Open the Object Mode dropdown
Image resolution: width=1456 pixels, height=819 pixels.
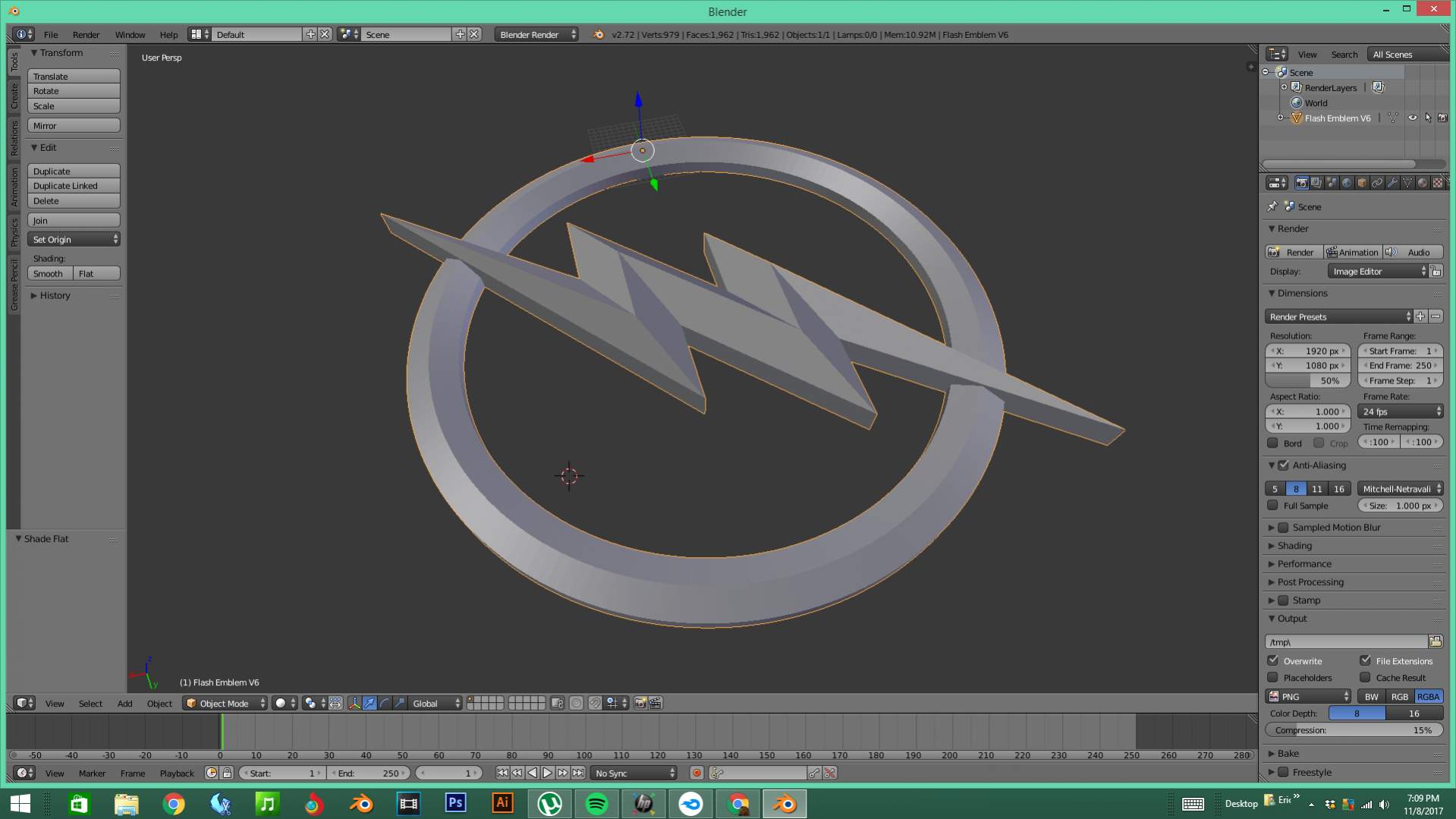pyautogui.click(x=225, y=704)
